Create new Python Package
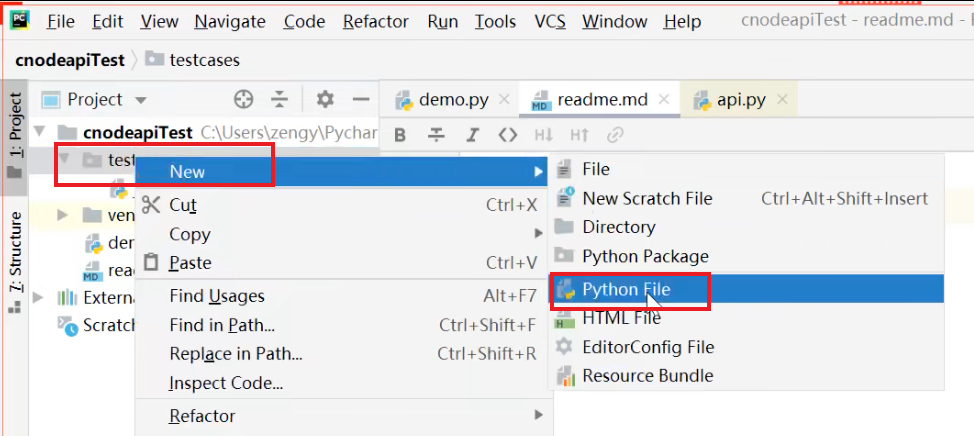The width and height of the screenshot is (974, 436). pyautogui.click(x=747, y=256)
